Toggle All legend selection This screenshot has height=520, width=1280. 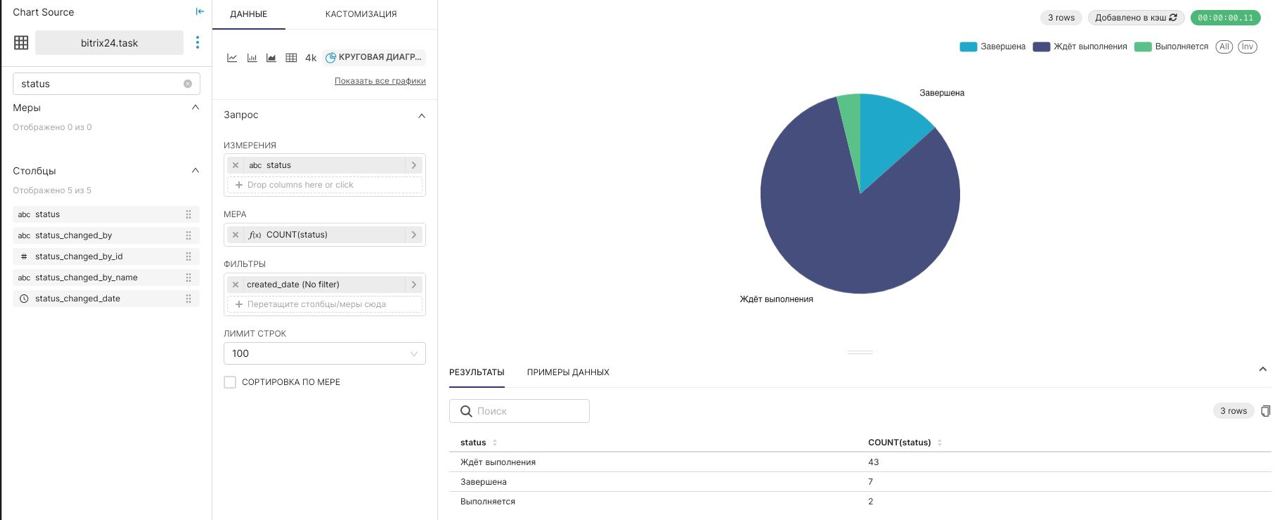1224,47
